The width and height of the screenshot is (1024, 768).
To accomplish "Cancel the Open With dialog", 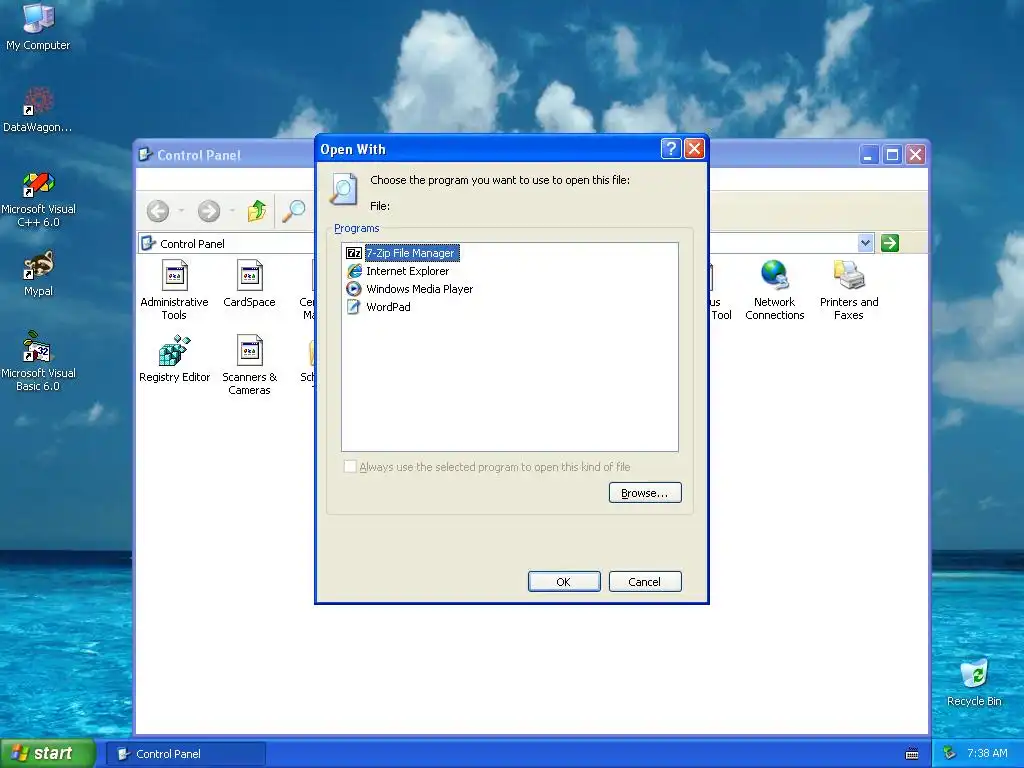I will click(645, 582).
